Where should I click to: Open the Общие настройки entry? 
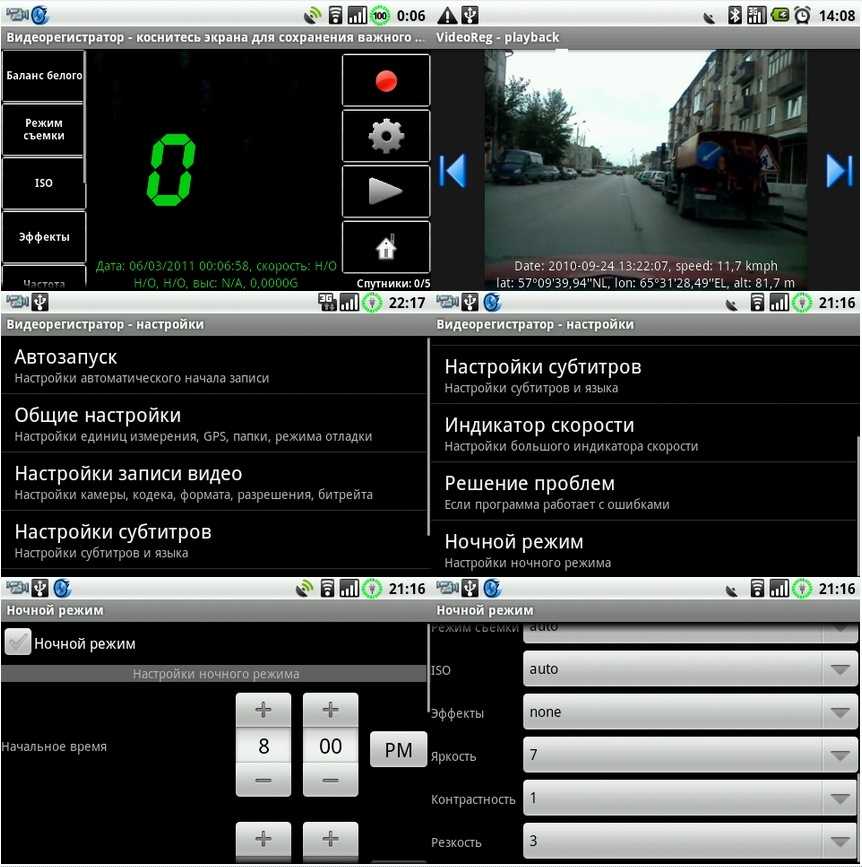coord(214,424)
